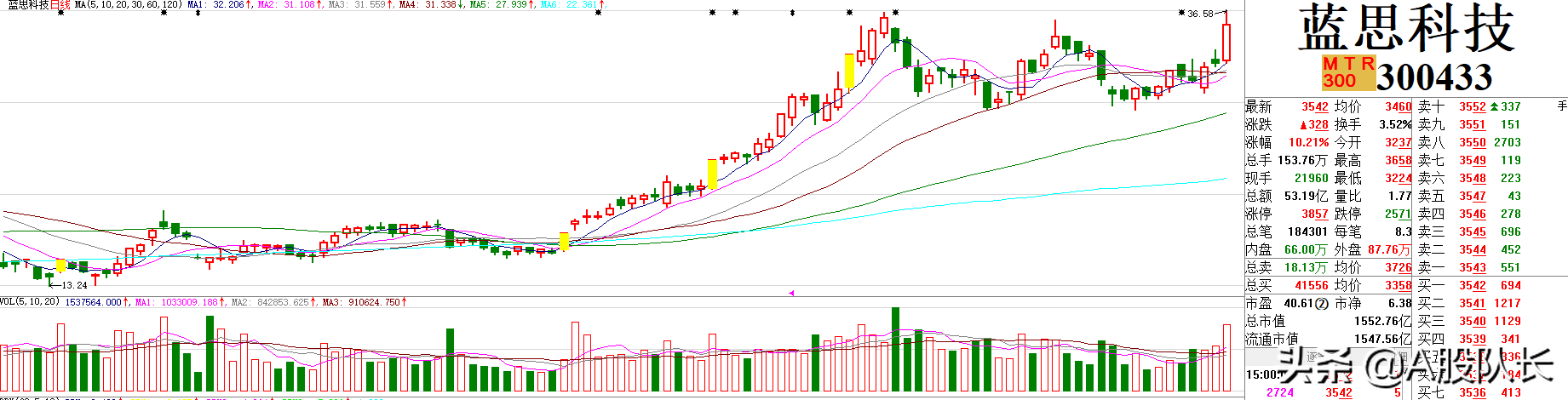Click the 量比 value 1.77
The image size is (1568, 400).
click(x=1399, y=196)
